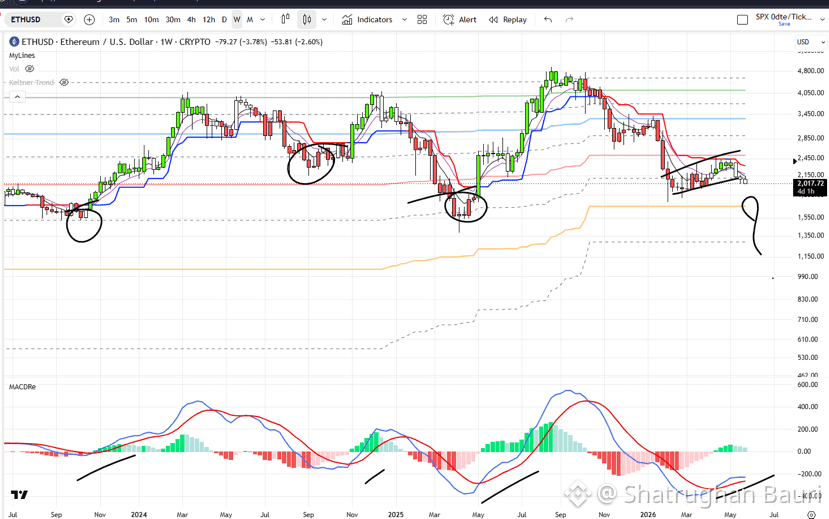The image size is (829, 519).
Task: Click the 2026 label on time axis
Action: coord(648,514)
